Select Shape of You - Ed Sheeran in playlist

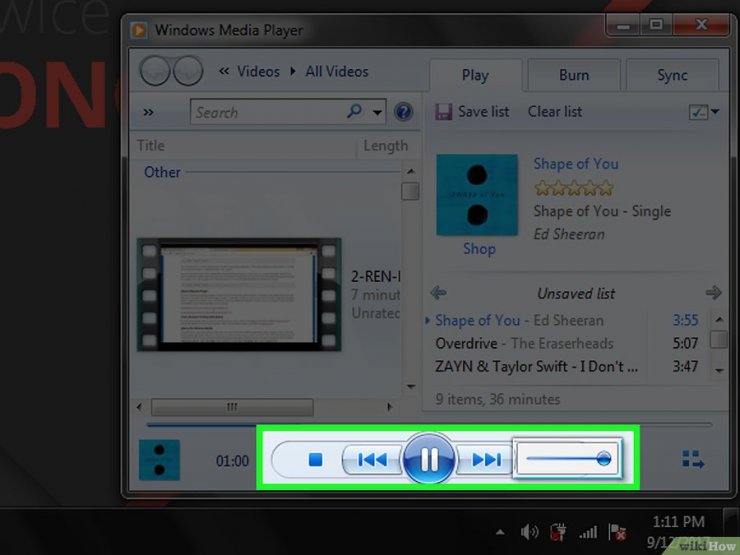point(566,320)
